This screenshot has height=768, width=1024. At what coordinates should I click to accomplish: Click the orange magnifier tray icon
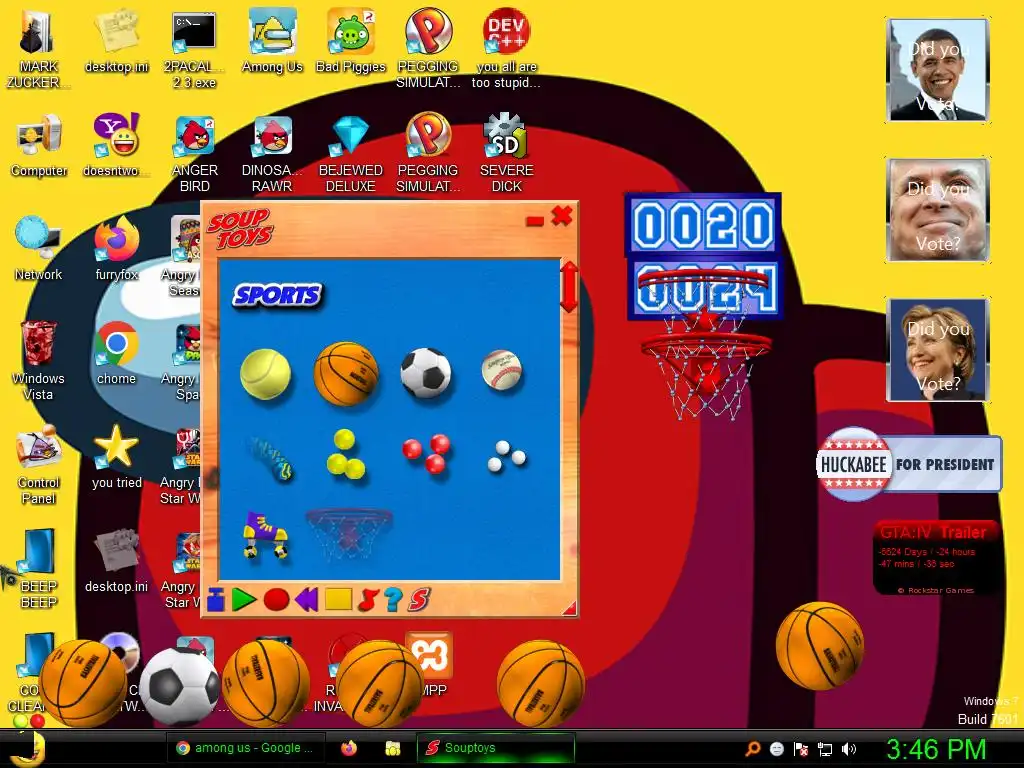pyautogui.click(x=753, y=749)
